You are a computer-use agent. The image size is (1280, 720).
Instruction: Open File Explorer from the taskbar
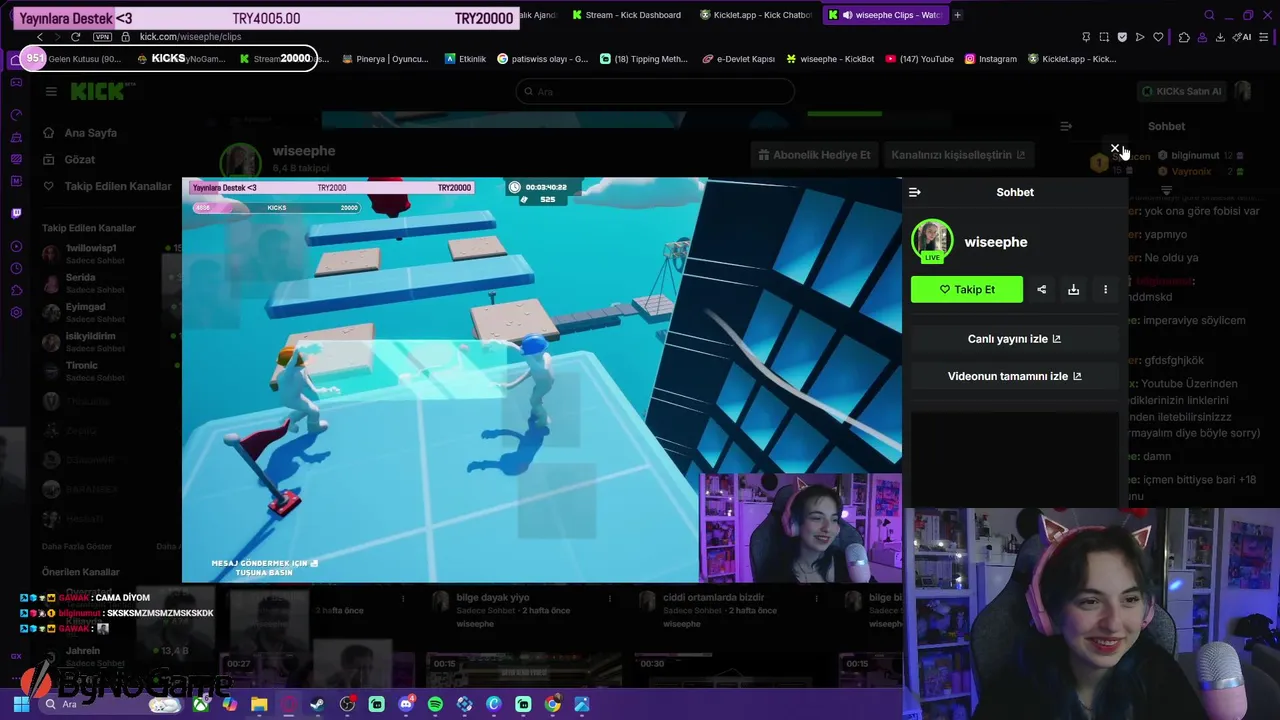259,704
